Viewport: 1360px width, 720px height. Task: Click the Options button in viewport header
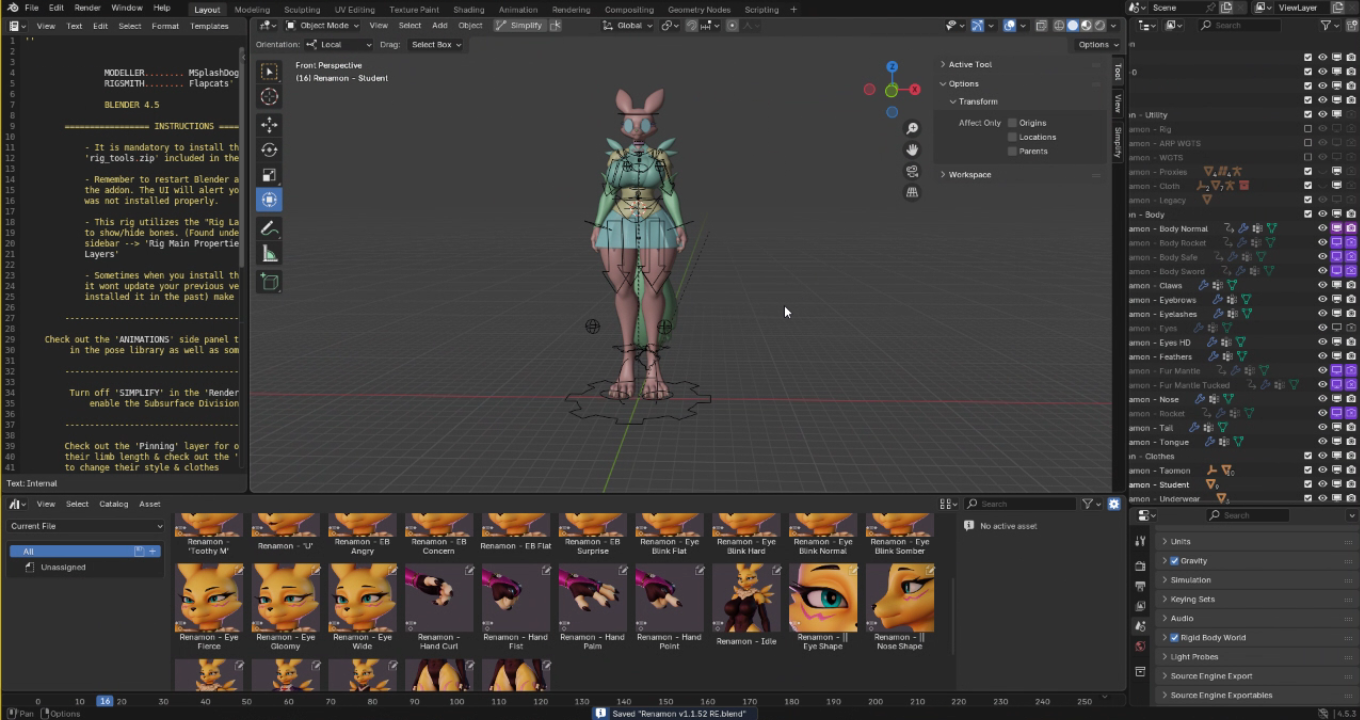pyautogui.click(x=1097, y=44)
